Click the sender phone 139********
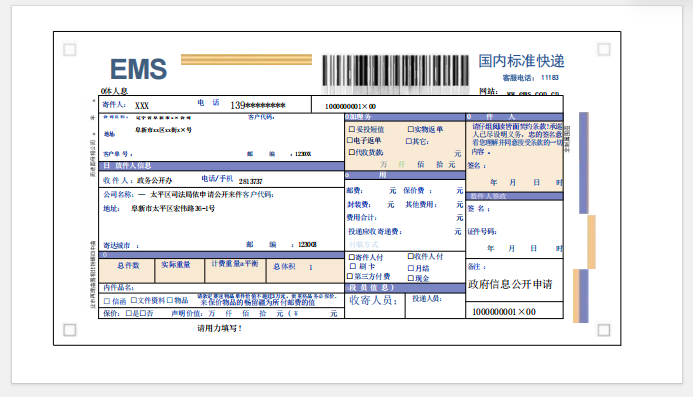The width and height of the screenshot is (693, 397). pos(258,105)
